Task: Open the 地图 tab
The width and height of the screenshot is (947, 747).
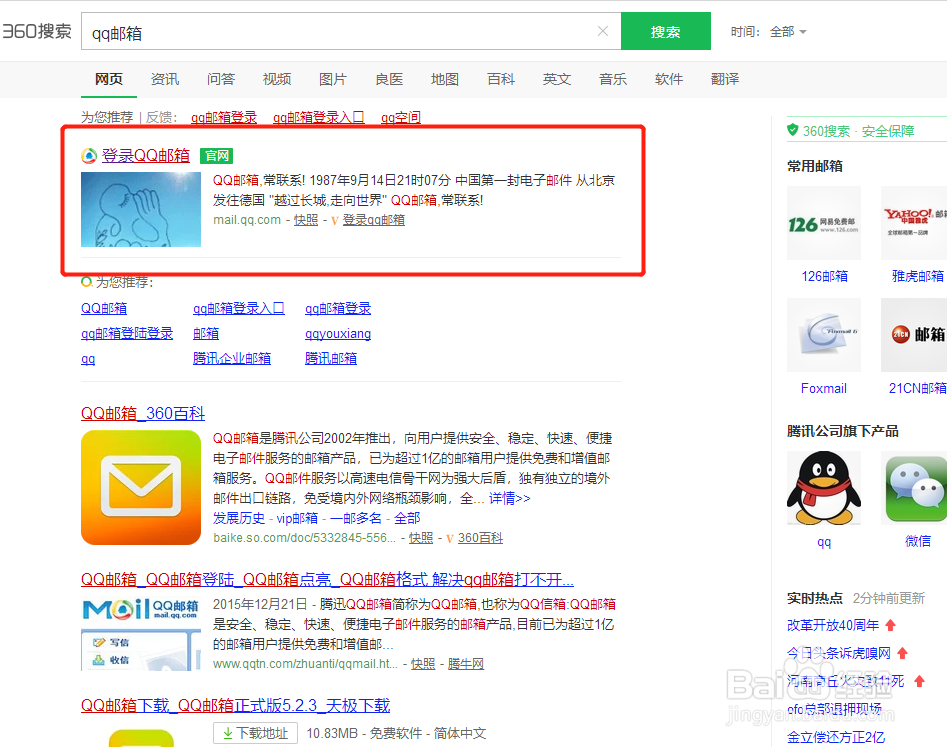Action: (x=445, y=79)
